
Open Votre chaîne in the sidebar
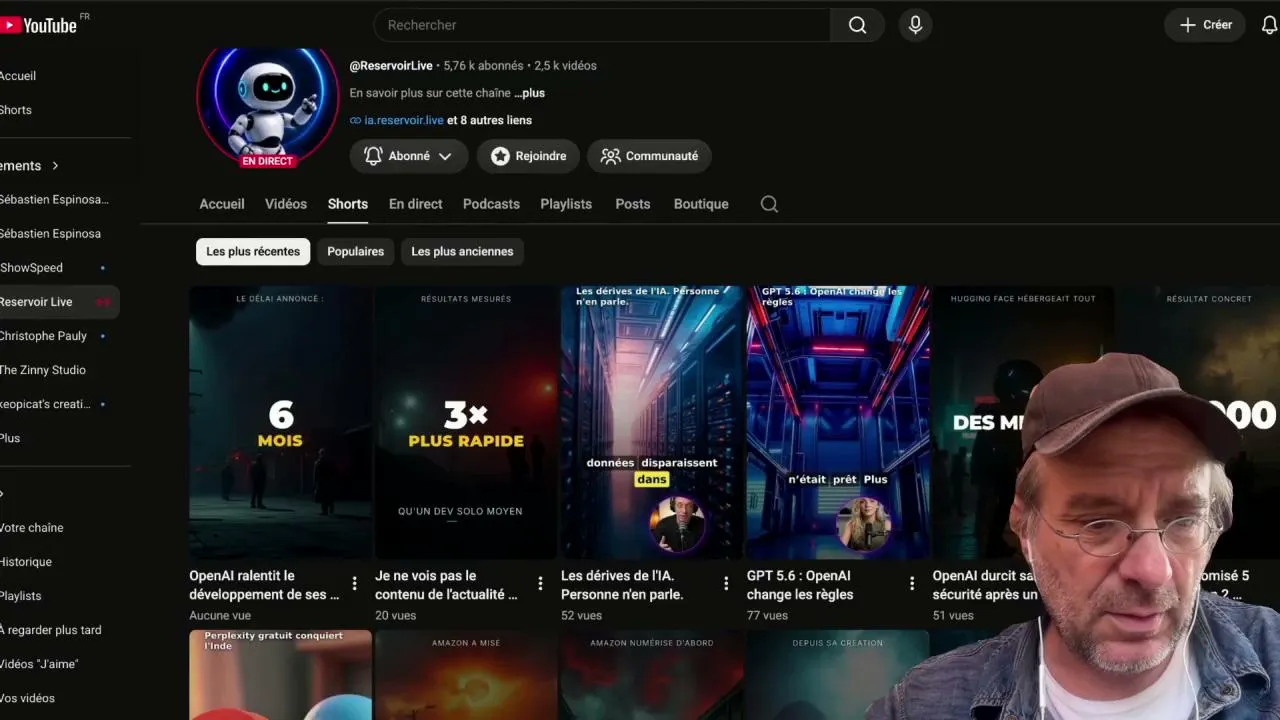coord(31,528)
